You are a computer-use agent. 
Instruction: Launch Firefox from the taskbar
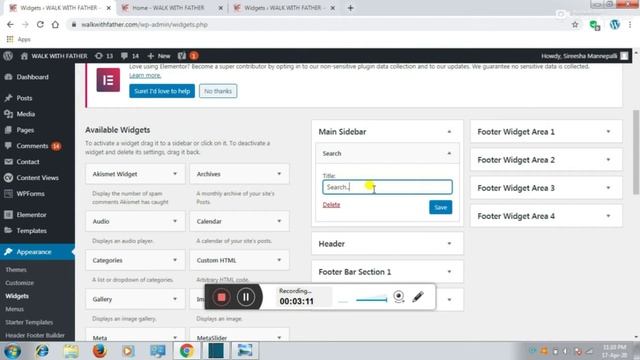pyautogui.click(x=99, y=351)
